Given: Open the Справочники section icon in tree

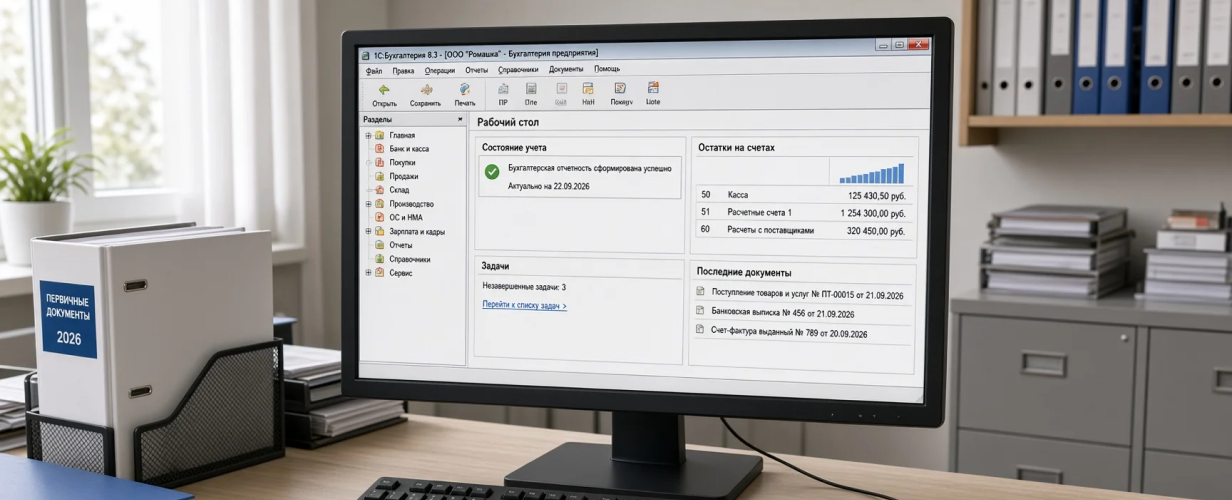Looking at the screenshot, I should point(380,259).
